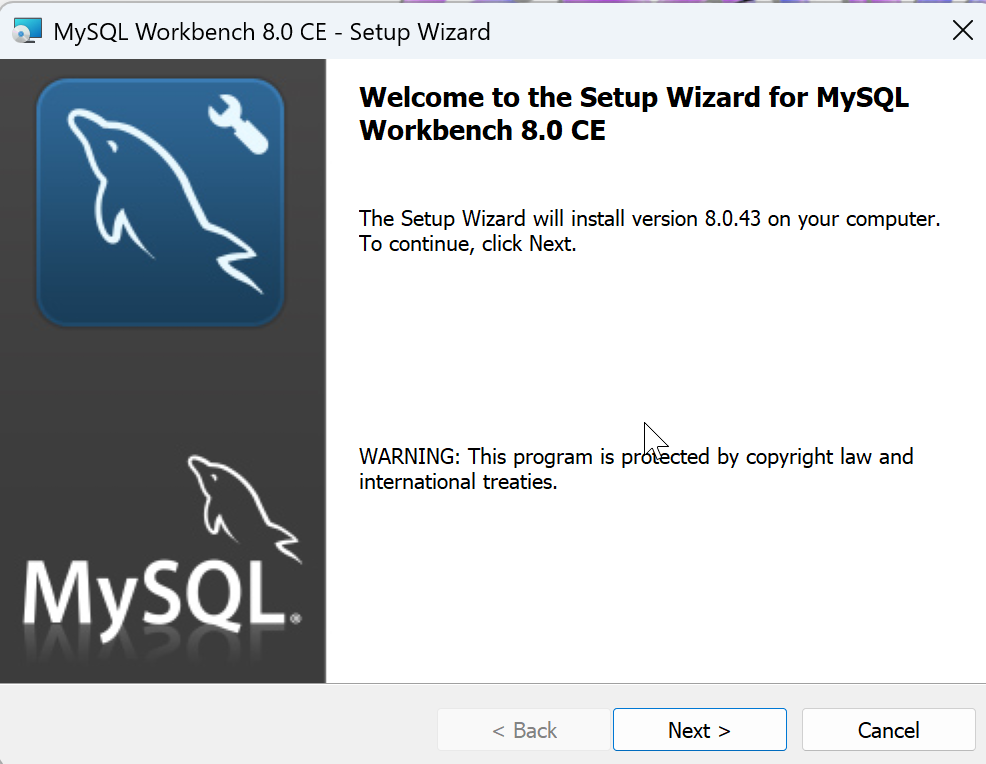Click the greyed-out < Back button
This screenshot has width=986, height=764.
(524, 731)
